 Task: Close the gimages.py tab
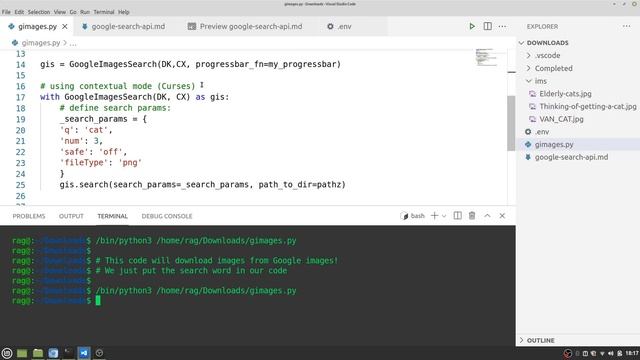pos(65,27)
